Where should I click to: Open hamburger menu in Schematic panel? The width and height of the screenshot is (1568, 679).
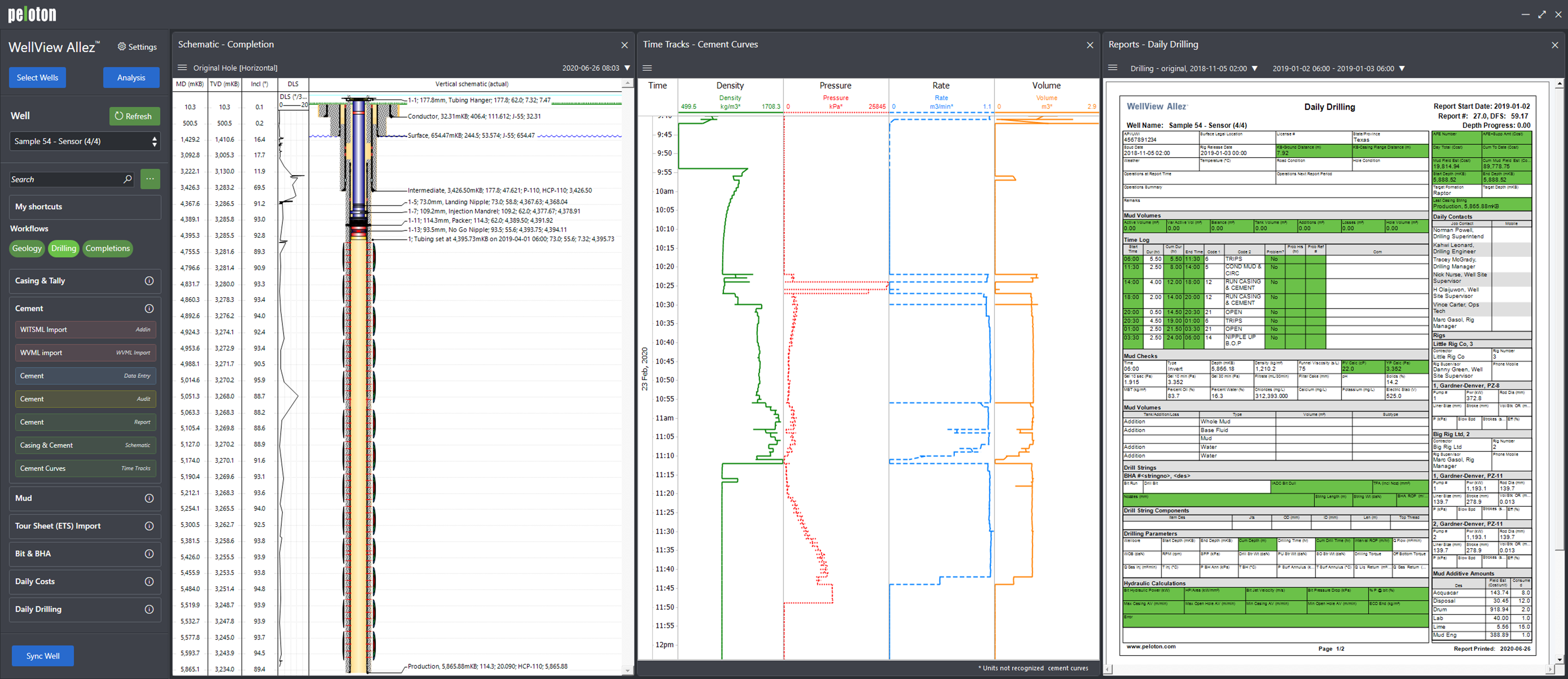[x=182, y=67]
